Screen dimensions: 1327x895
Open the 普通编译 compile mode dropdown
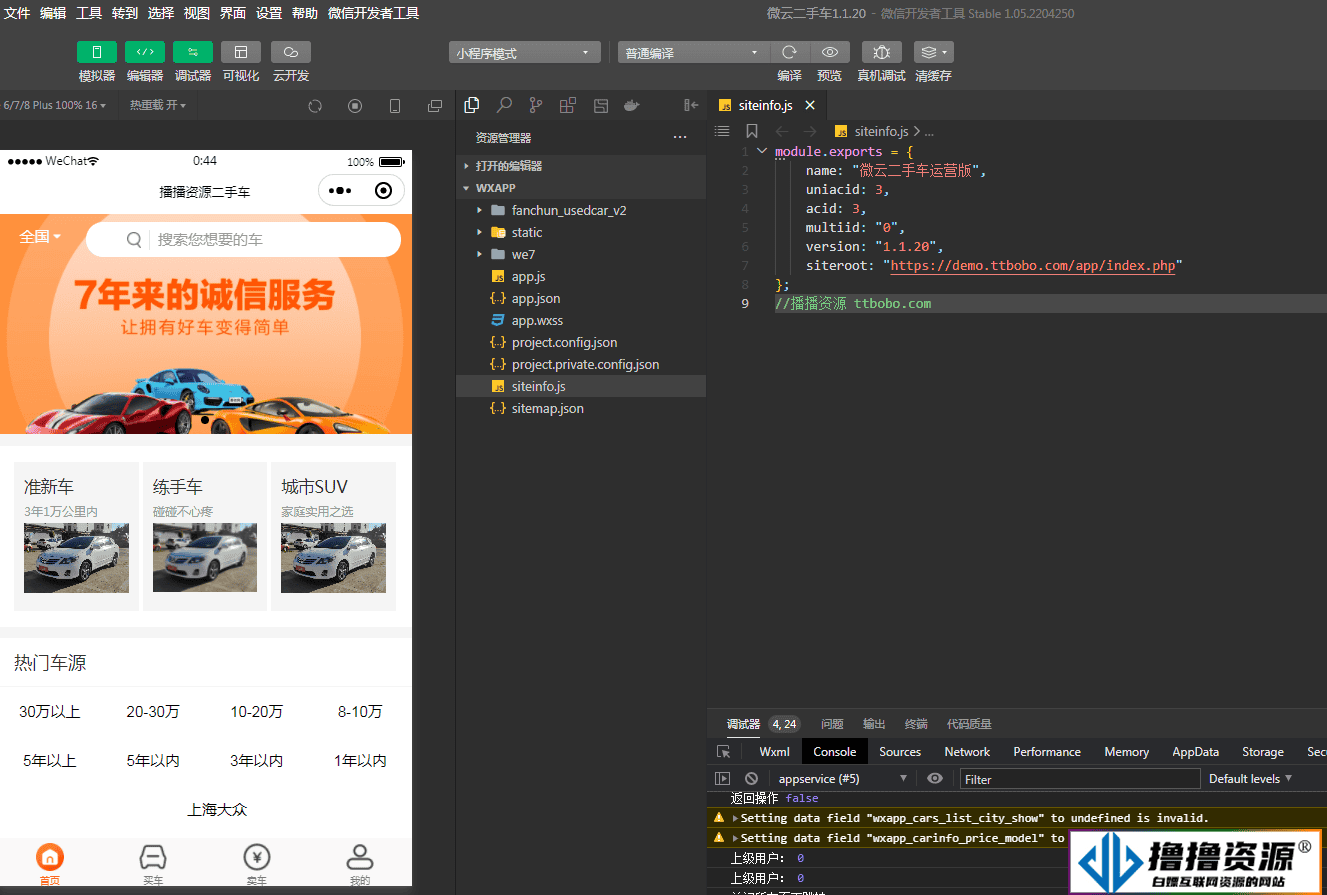pos(693,53)
